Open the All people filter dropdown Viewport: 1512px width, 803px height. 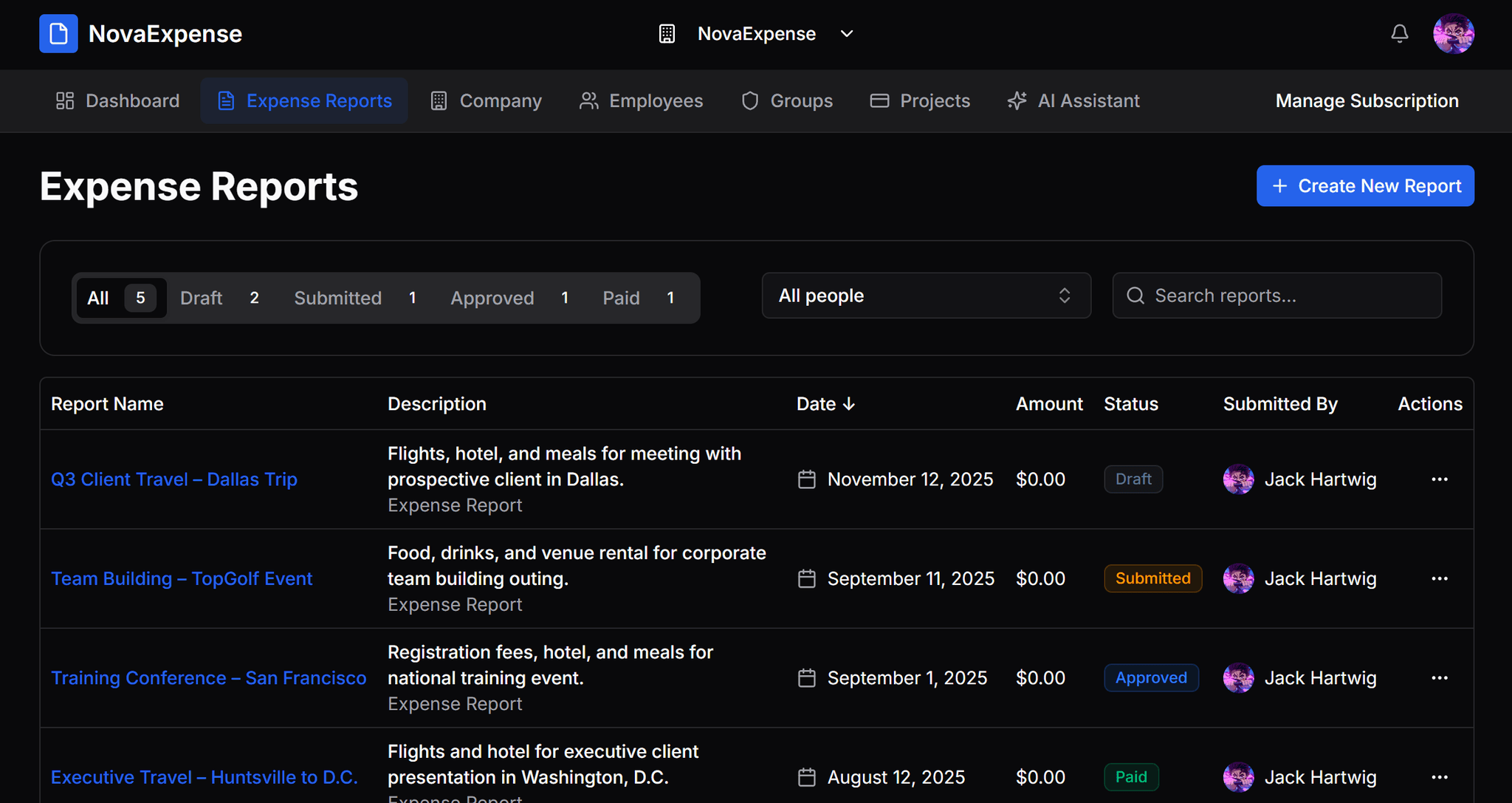click(x=926, y=295)
